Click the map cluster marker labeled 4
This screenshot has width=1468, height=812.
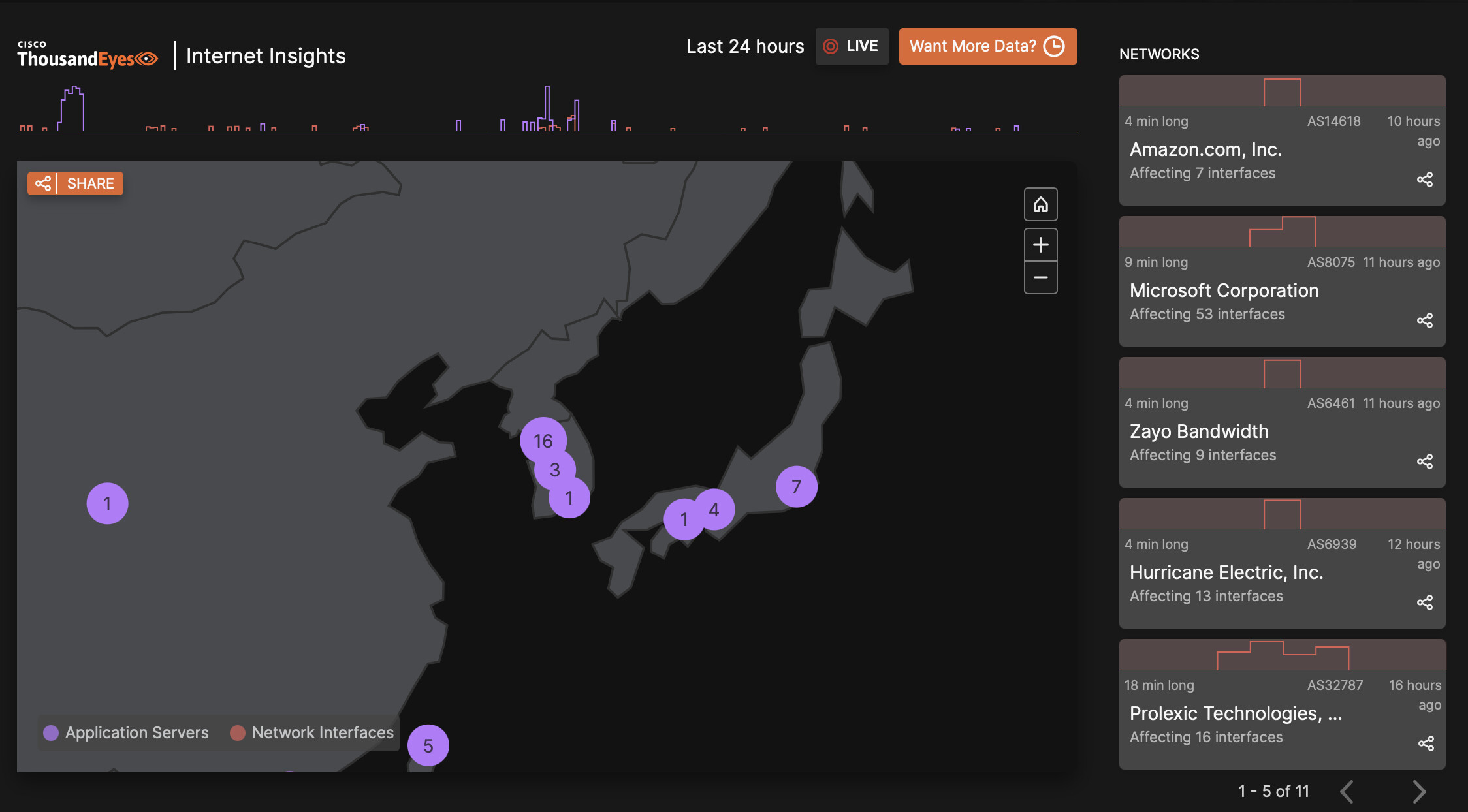point(714,509)
